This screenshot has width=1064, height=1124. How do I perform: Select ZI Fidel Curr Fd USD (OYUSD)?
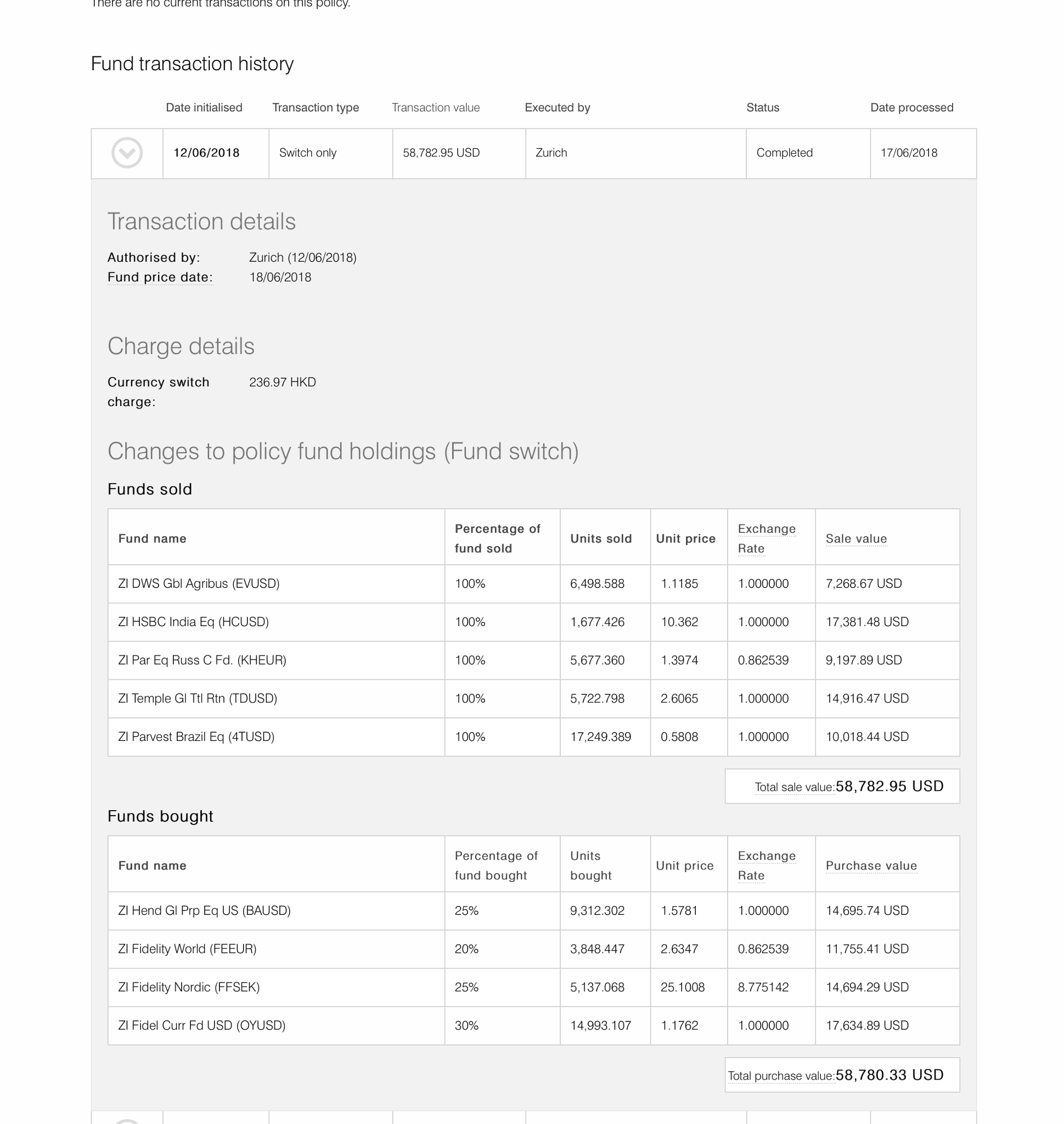[201, 1025]
